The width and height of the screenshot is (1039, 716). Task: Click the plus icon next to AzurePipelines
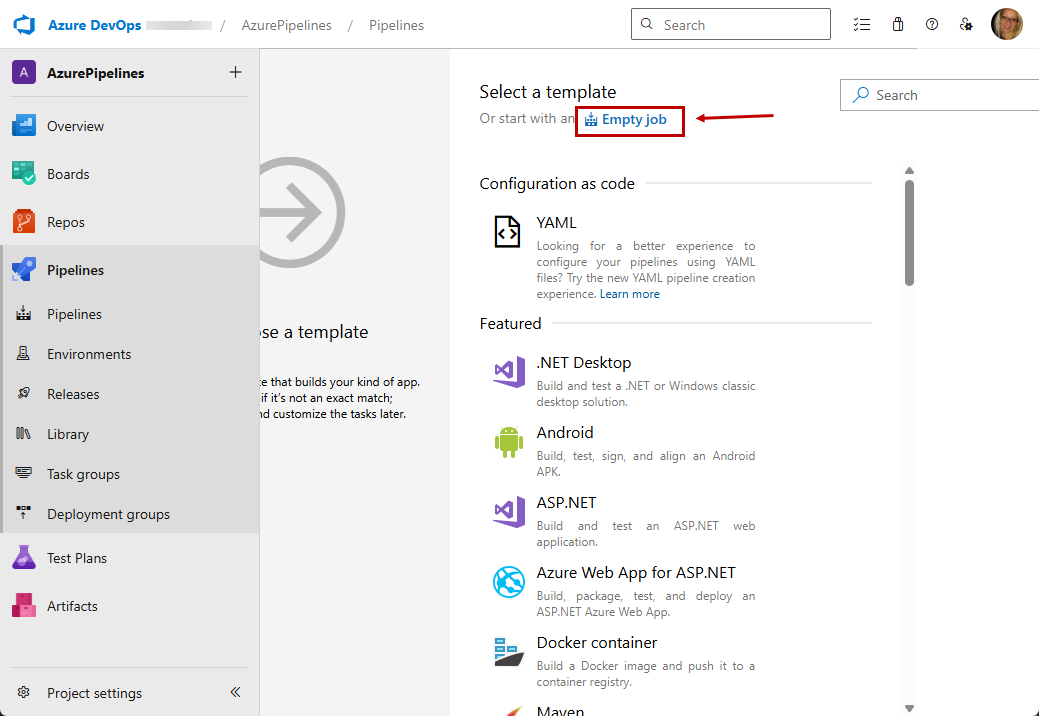pos(235,72)
